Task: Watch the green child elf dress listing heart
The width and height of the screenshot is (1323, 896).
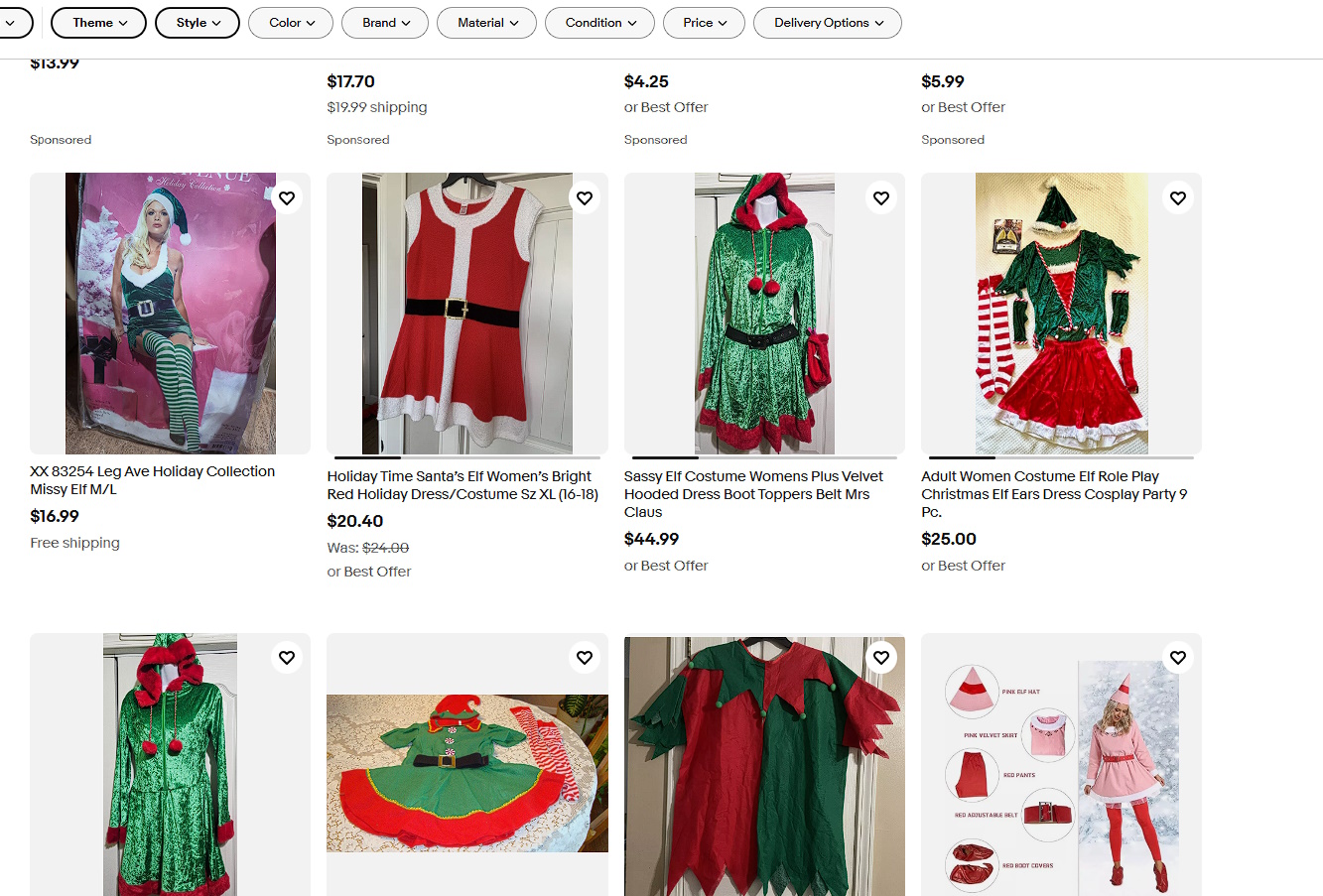Action: click(585, 658)
